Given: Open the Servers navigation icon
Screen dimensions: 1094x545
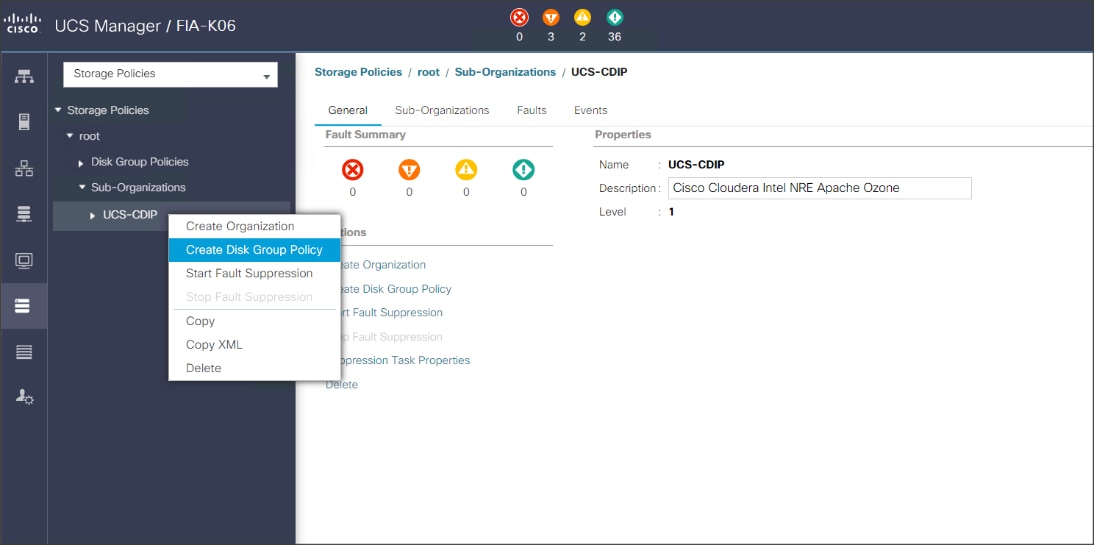Looking at the screenshot, I should coord(24,122).
